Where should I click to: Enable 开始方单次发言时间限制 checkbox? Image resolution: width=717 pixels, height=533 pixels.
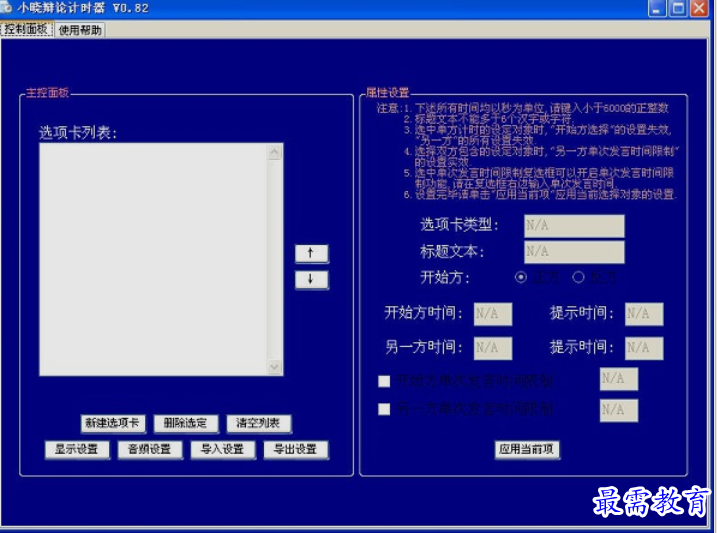[384, 381]
